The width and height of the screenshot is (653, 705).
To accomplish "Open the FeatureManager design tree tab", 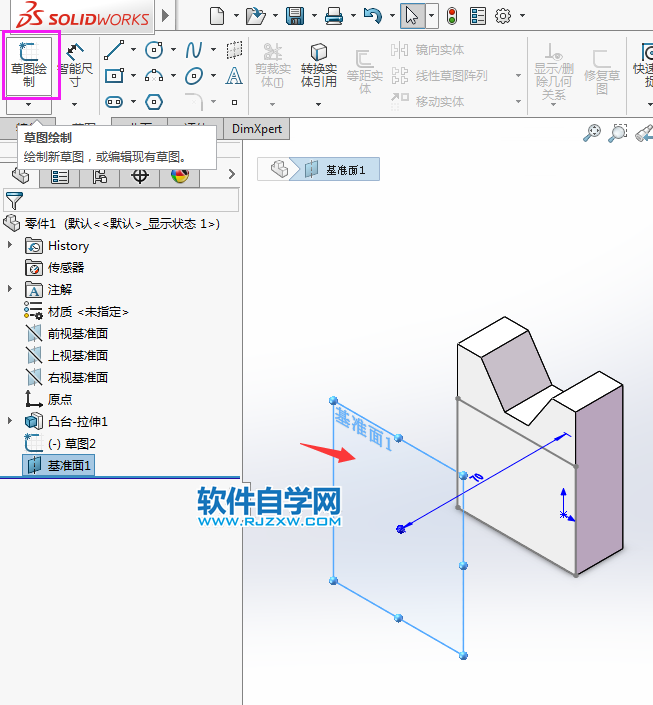I will (x=20, y=176).
